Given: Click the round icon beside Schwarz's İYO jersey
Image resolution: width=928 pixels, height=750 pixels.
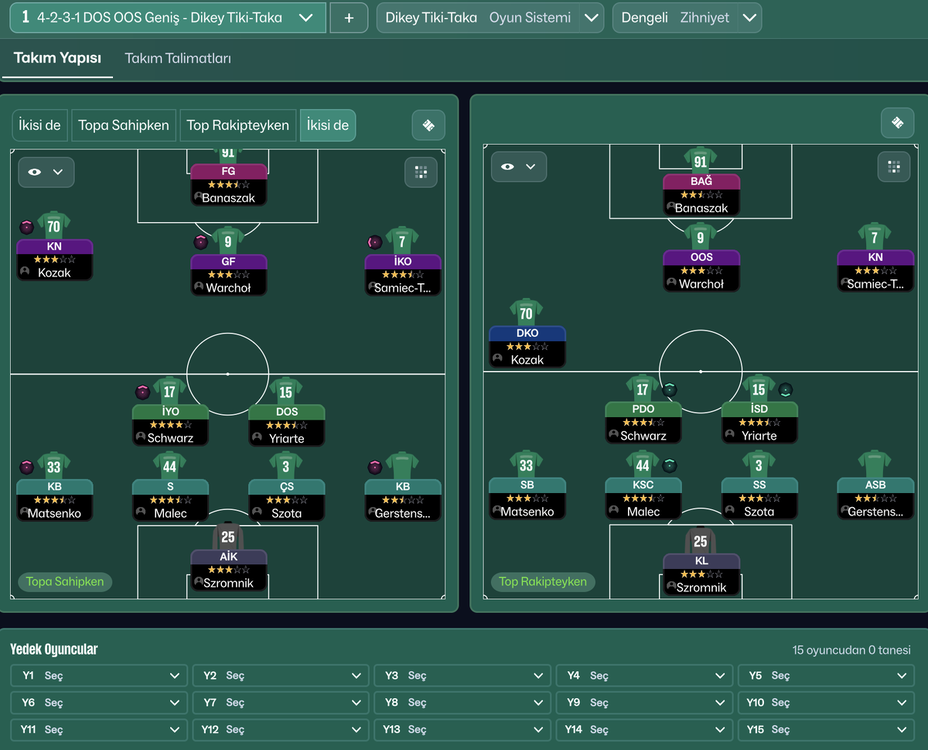Looking at the screenshot, I should pos(142,392).
